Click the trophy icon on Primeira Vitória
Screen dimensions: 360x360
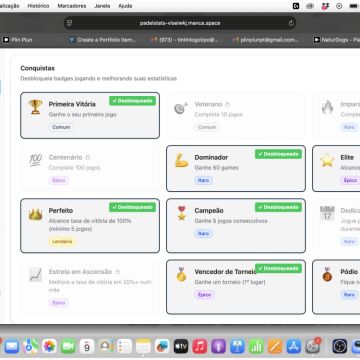35,107
